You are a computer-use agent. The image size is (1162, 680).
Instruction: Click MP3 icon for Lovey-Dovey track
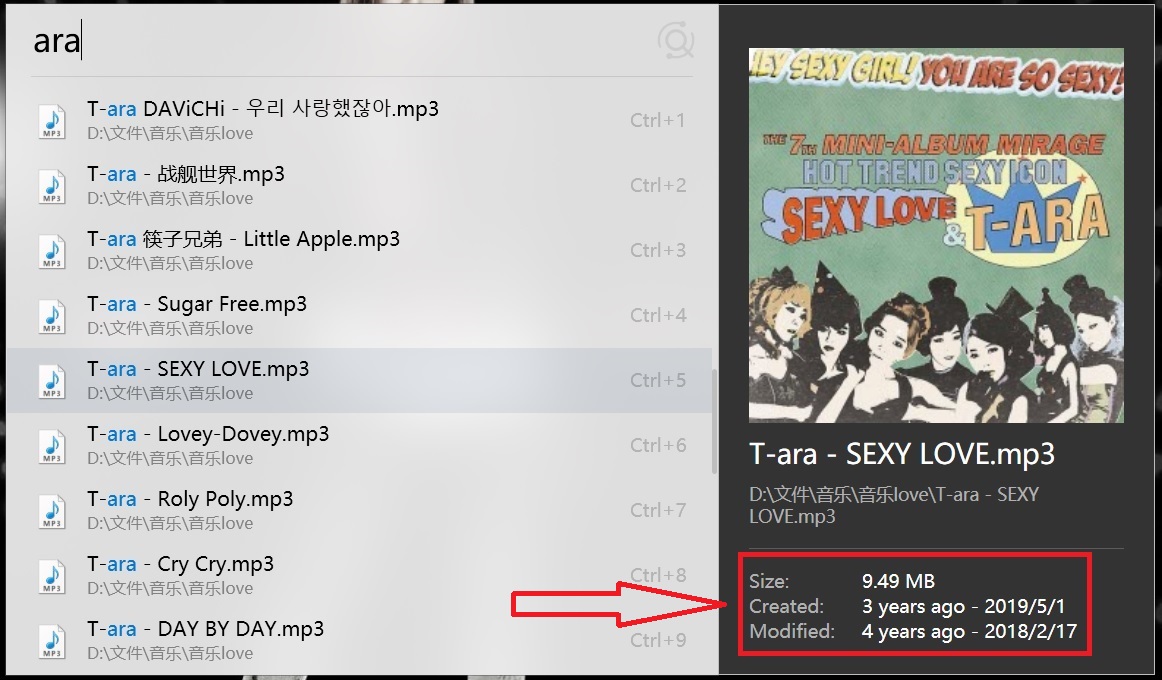[x=52, y=446]
